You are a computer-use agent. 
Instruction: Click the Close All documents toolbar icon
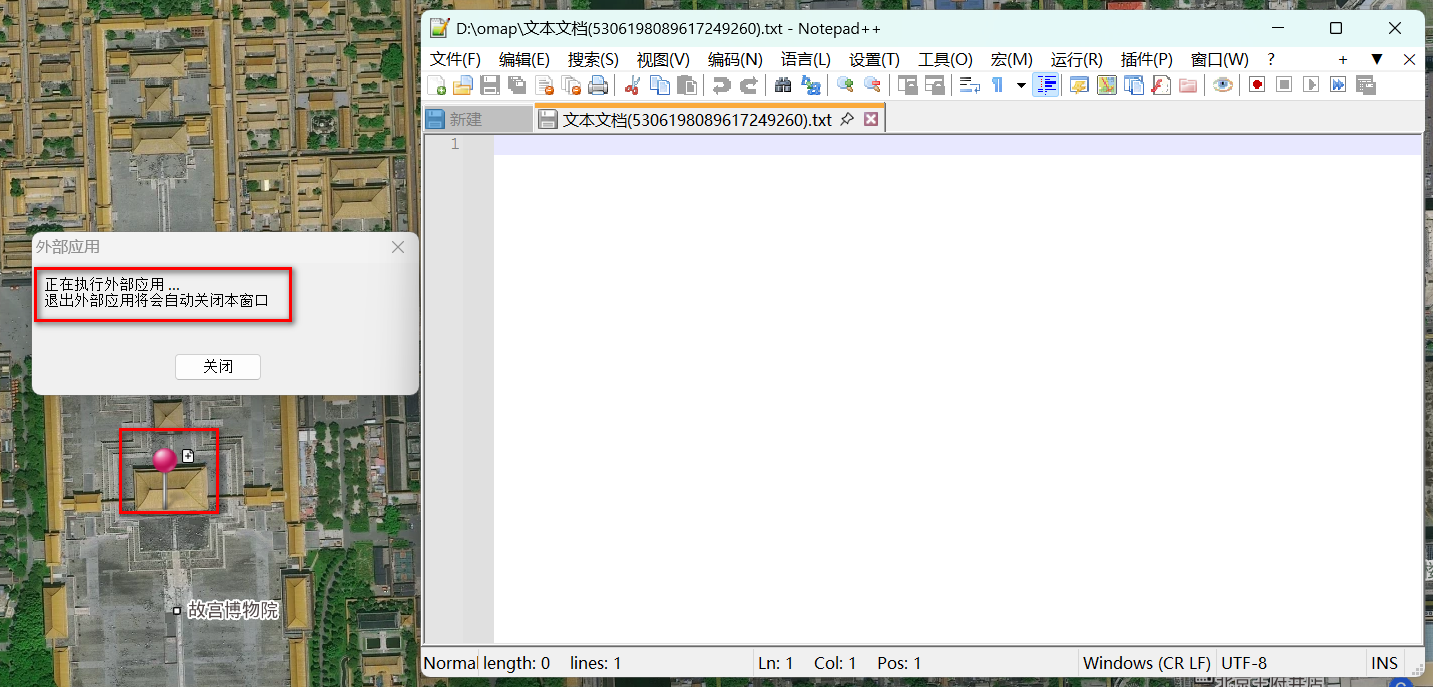571,85
